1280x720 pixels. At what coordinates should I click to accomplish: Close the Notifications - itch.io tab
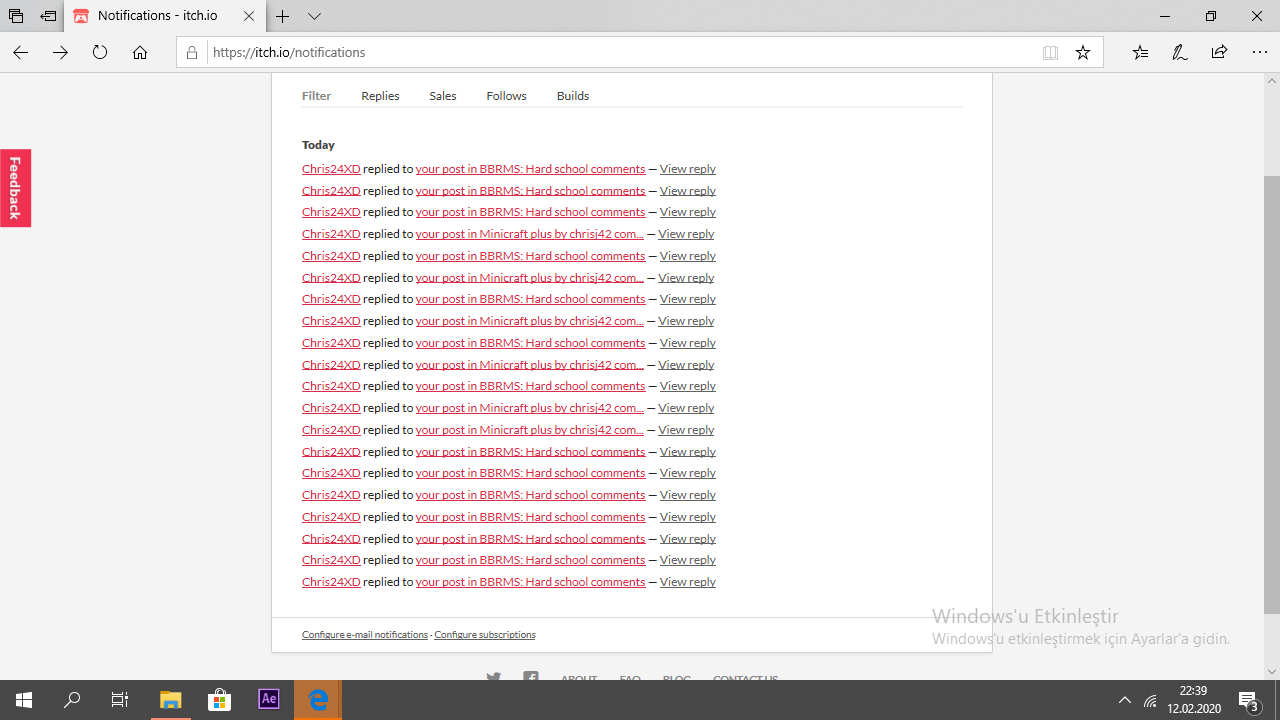pyautogui.click(x=250, y=16)
